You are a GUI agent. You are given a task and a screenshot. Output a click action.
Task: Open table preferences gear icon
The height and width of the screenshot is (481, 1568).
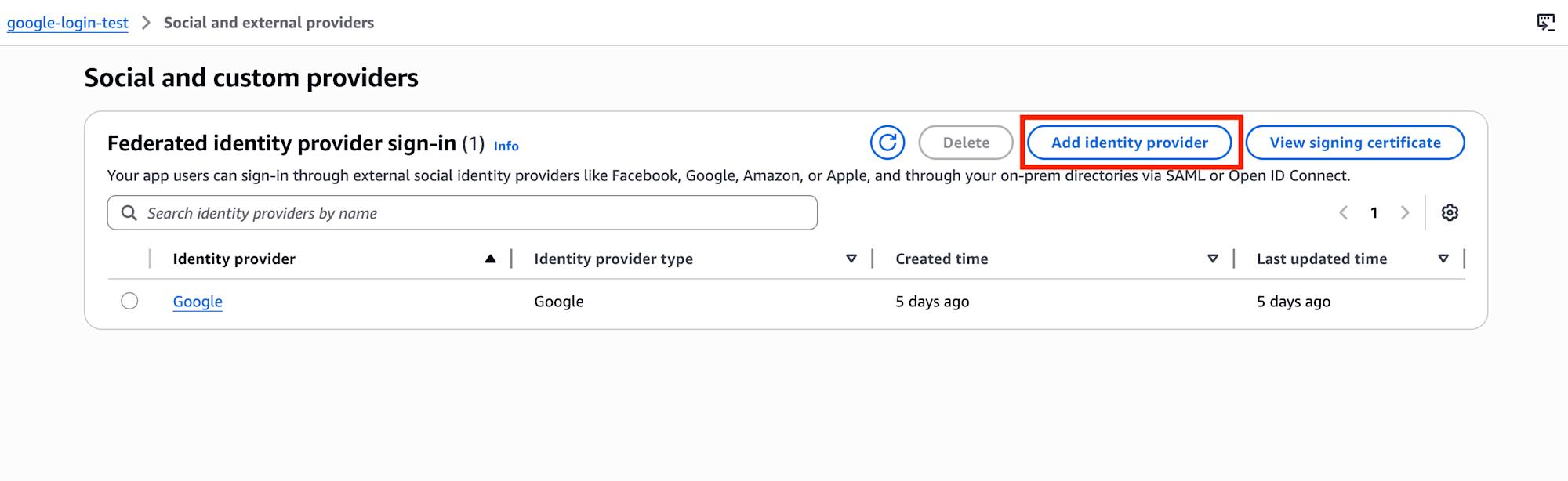pyautogui.click(x=1450, y=212)
